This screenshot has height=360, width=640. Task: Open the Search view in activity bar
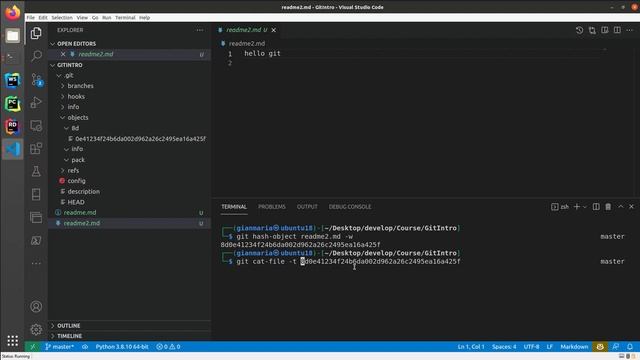click(x=36, y=56)
